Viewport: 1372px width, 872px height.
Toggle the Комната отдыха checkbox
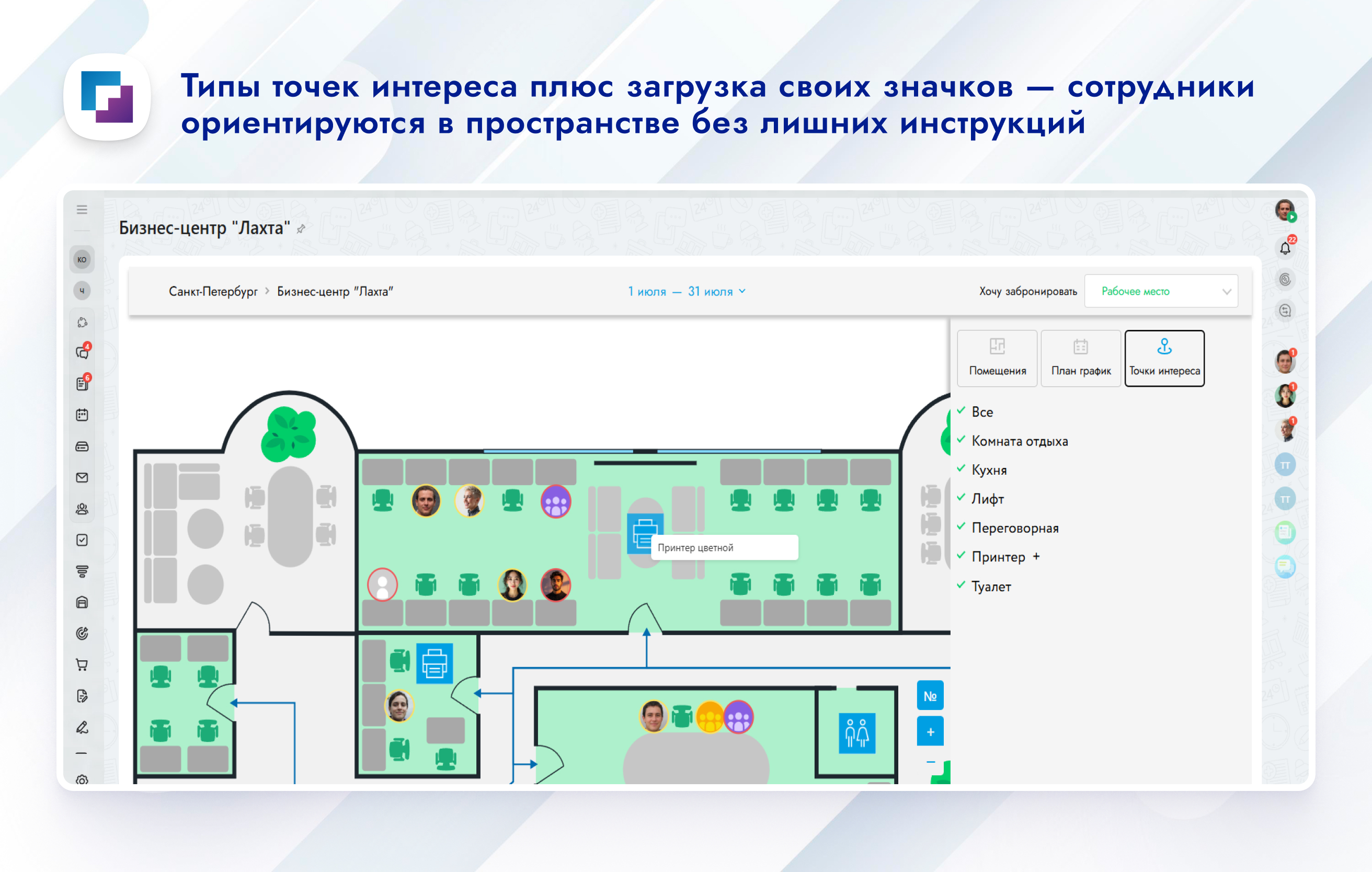click(x=961, y=440)
